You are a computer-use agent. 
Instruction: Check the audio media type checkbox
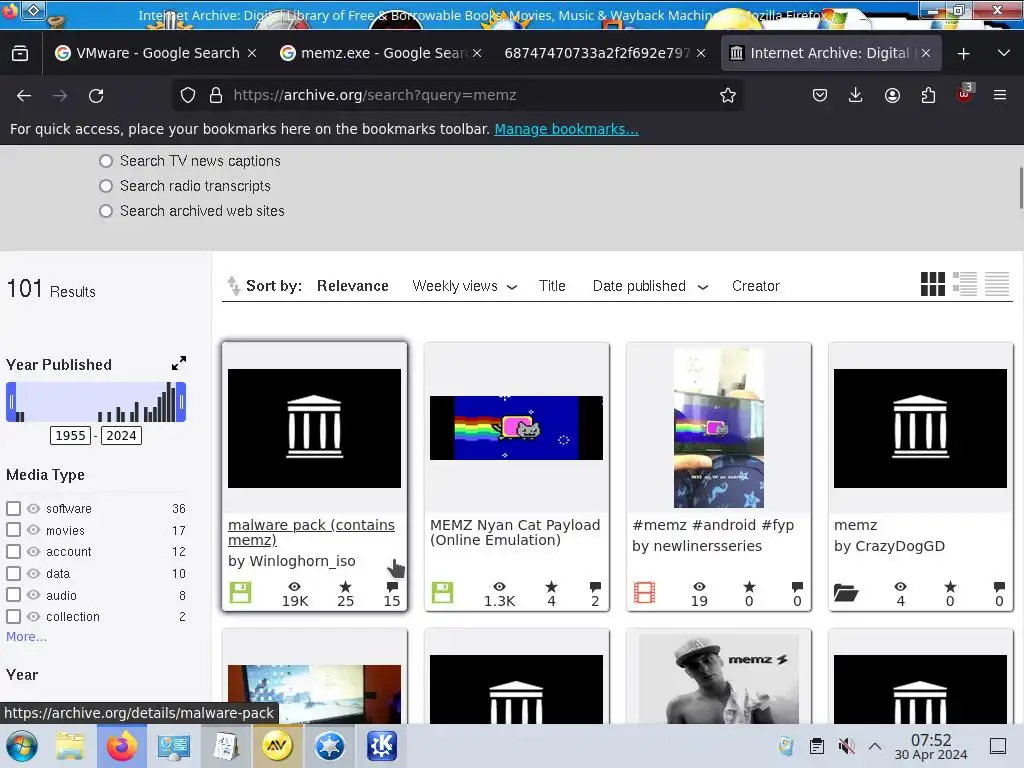[x=13, y=595]
